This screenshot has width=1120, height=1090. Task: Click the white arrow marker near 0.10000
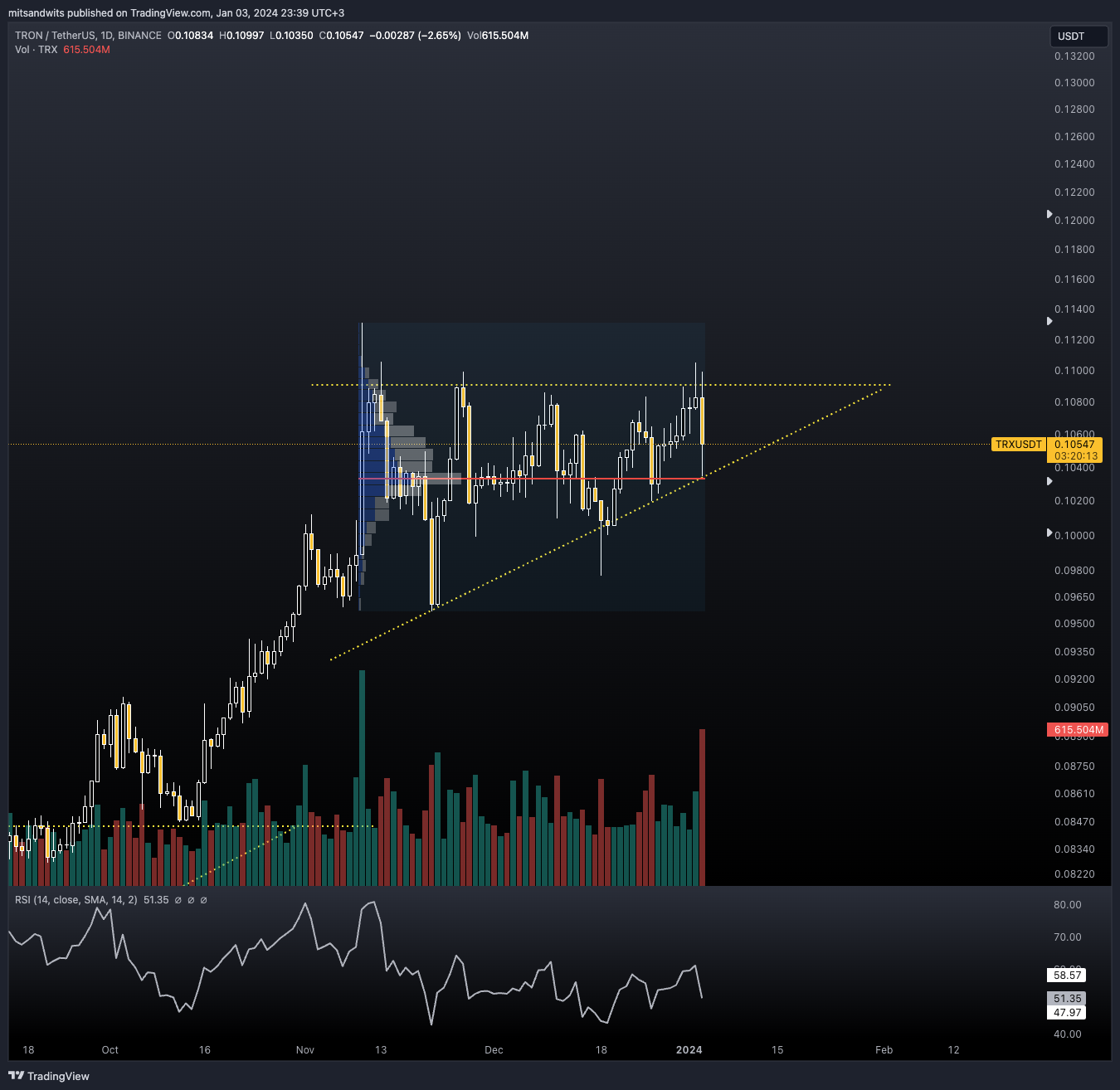(x=1049, y=533)
